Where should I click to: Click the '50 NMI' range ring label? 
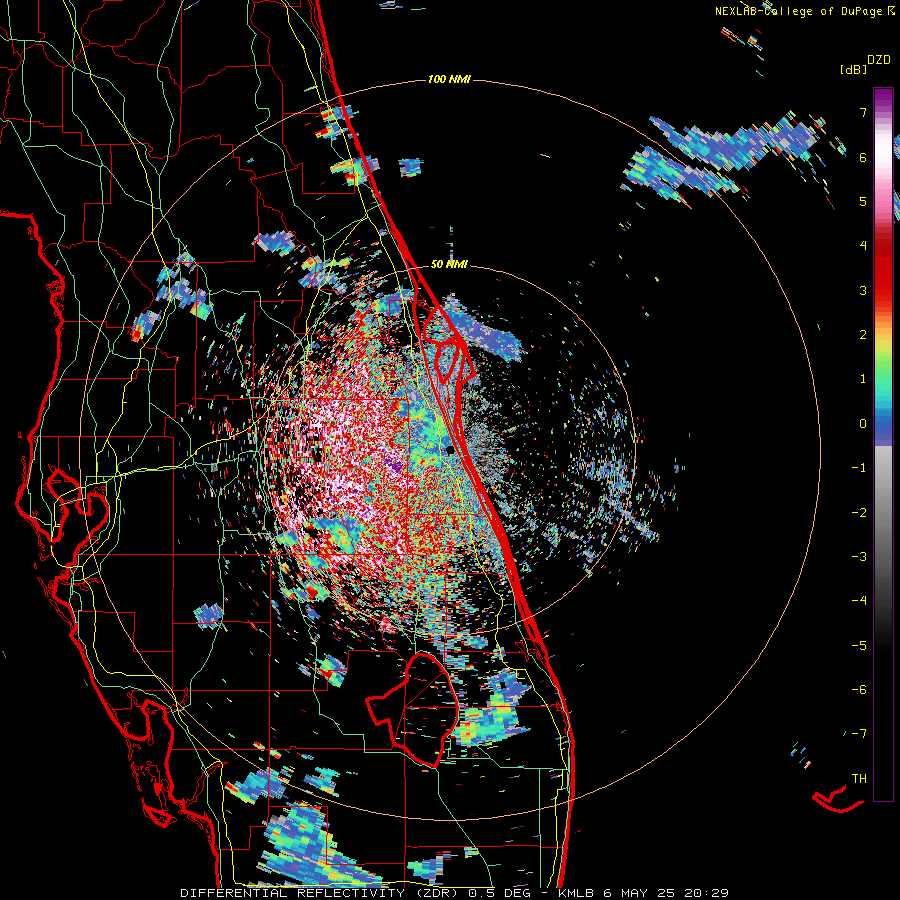pyautogui.click(x=449, y=265)
